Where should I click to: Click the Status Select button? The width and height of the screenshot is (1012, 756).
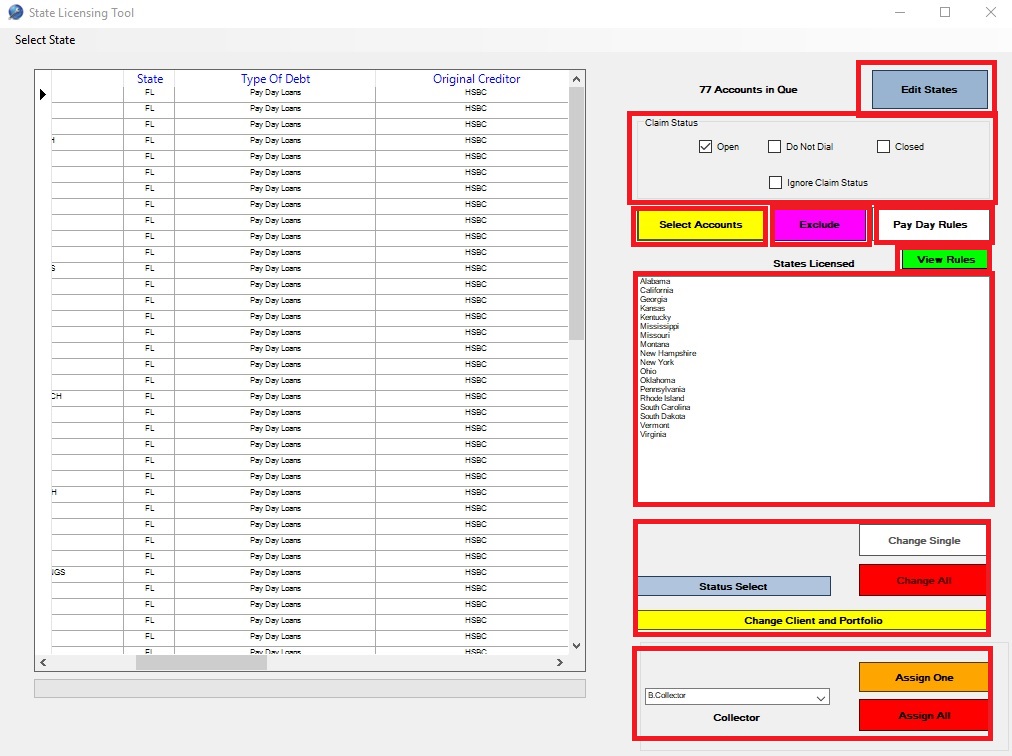click(x=733, y=585)
